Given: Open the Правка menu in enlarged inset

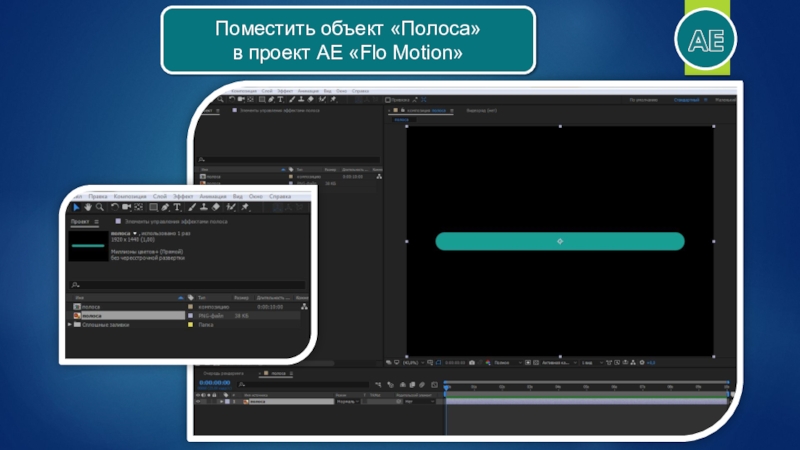Looking at the screenshot, I should coord(97,196).
